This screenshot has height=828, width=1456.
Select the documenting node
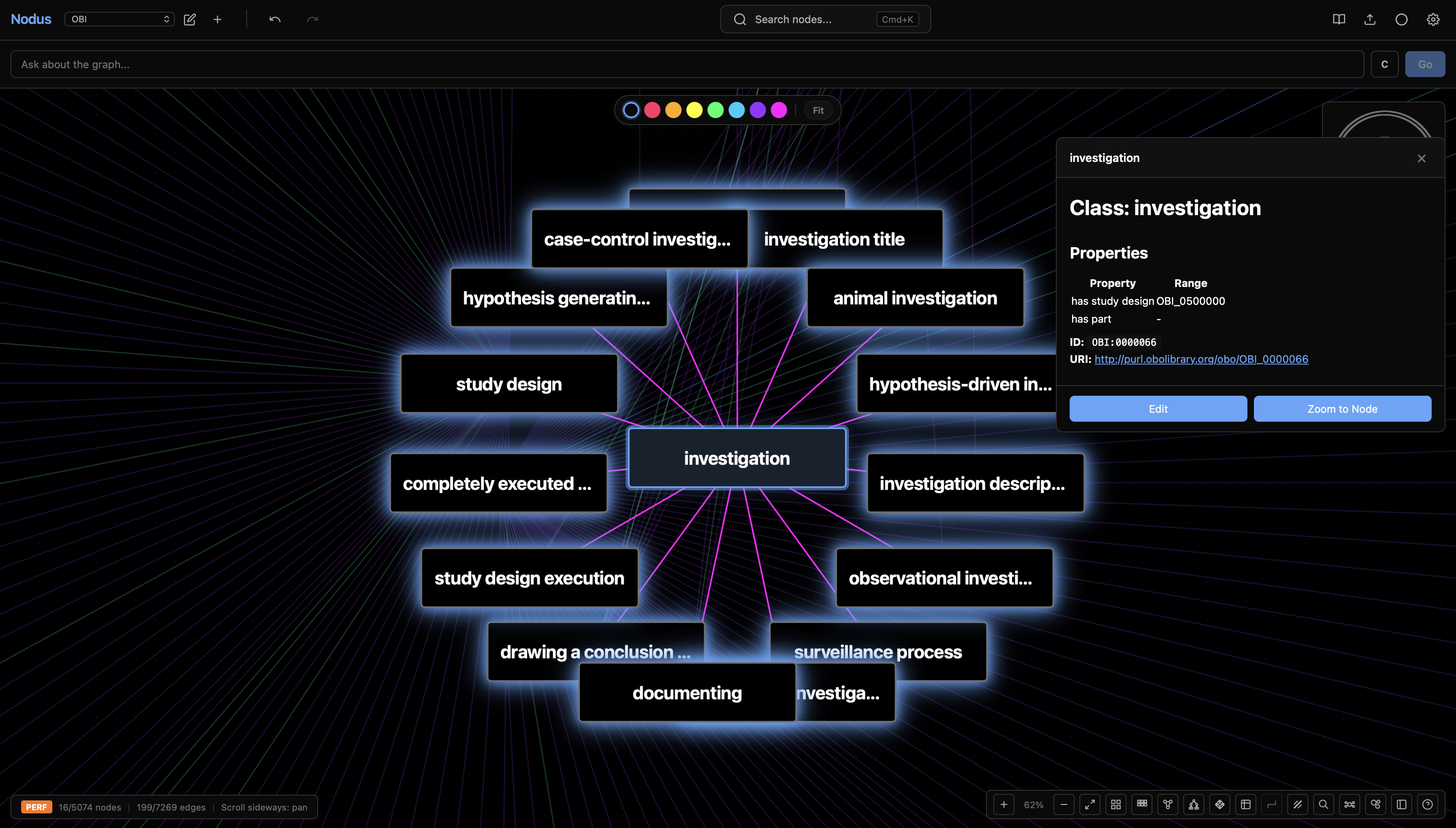pyautogui.click(x=687, y=693)
